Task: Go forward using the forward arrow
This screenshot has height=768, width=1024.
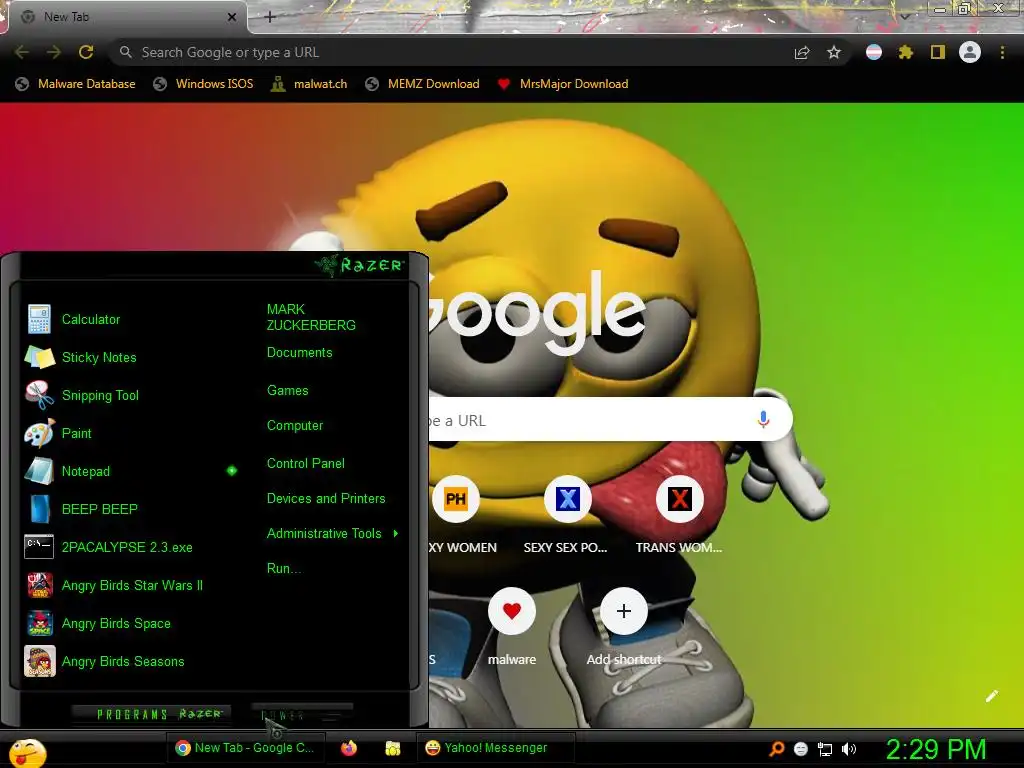Action: (54, 52)
